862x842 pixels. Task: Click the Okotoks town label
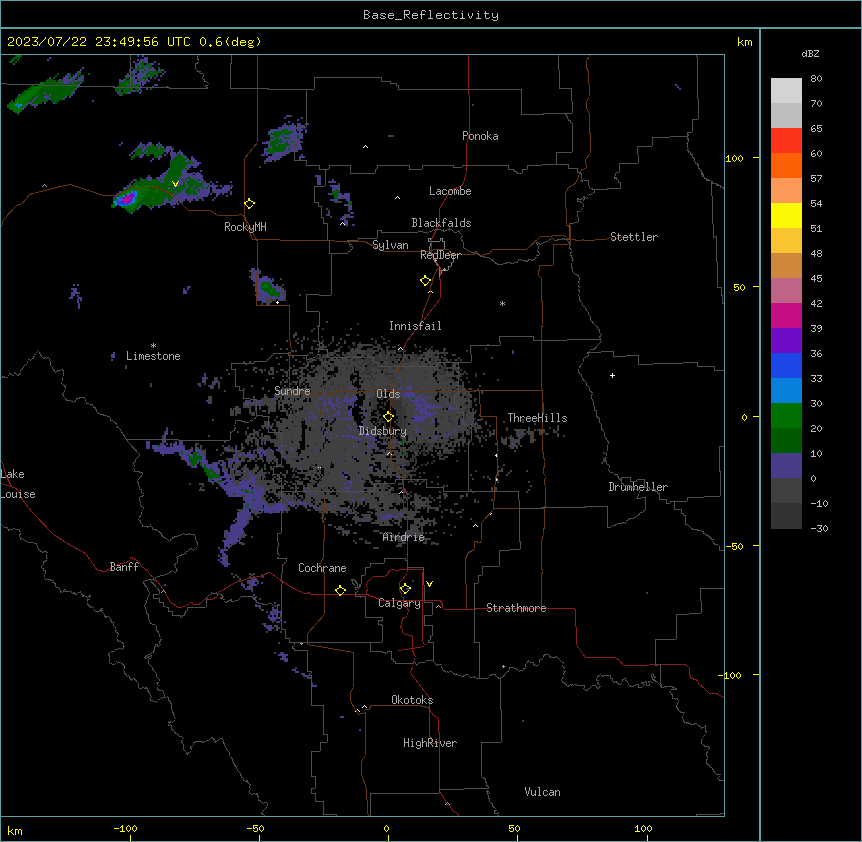pos(412,700)
